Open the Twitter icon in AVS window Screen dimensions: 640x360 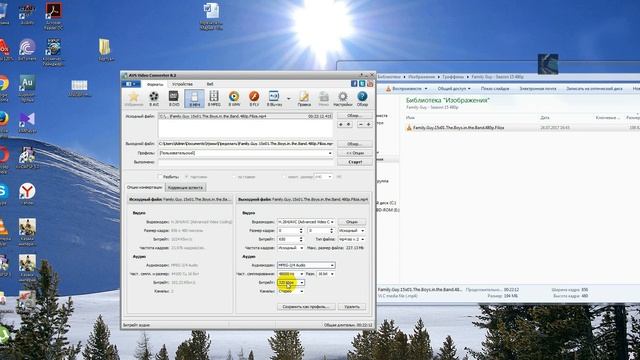coord(362,83)
